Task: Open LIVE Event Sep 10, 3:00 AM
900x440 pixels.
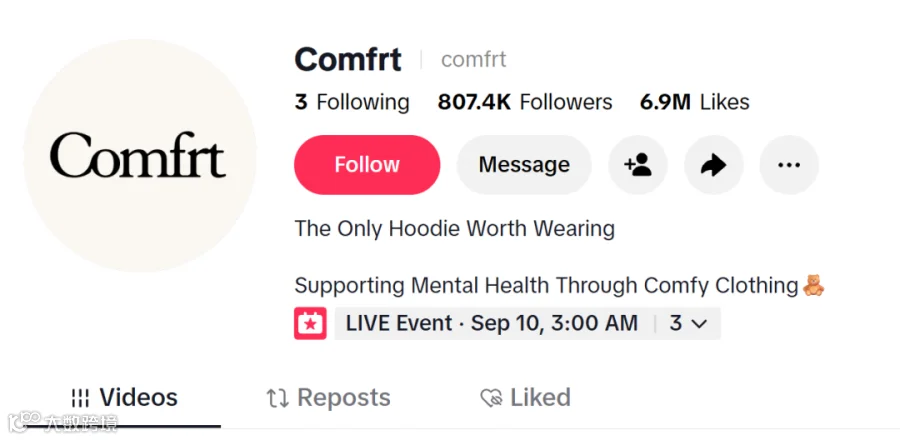Action: pyautogui.click(x=491, y=323)
